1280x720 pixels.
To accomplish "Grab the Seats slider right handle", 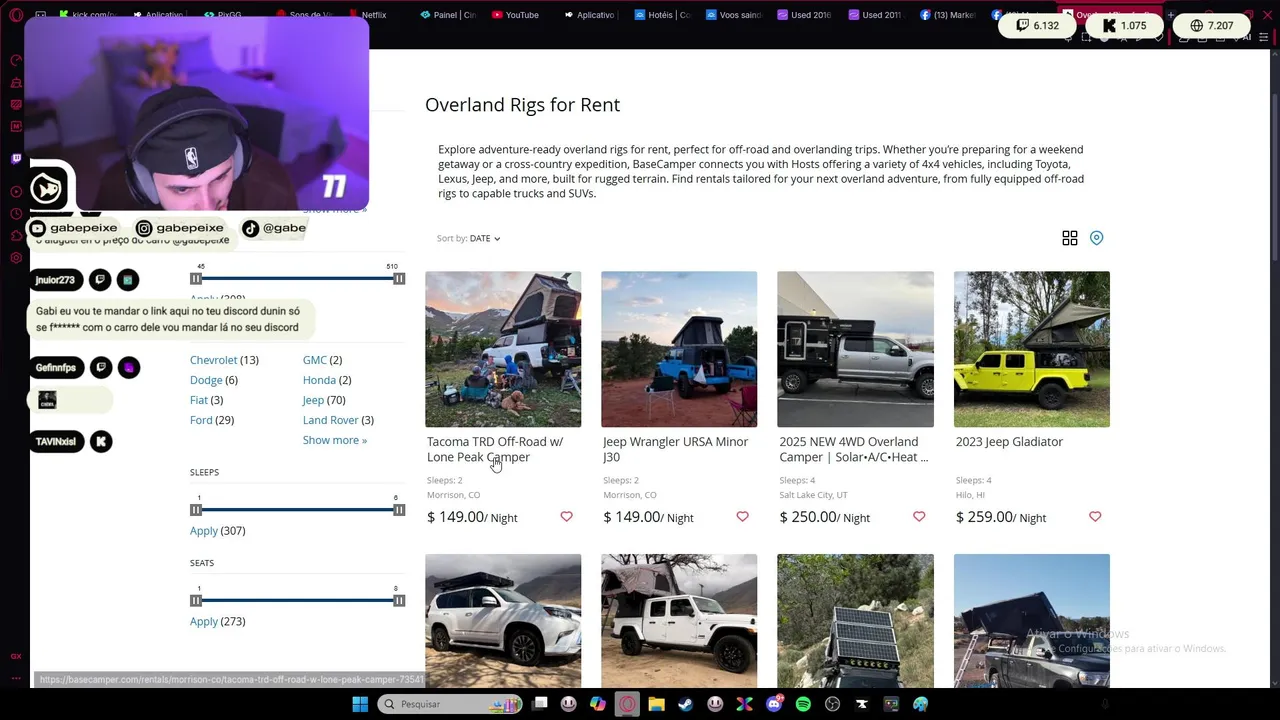I will pyautogui.click(x=399, y=601).
